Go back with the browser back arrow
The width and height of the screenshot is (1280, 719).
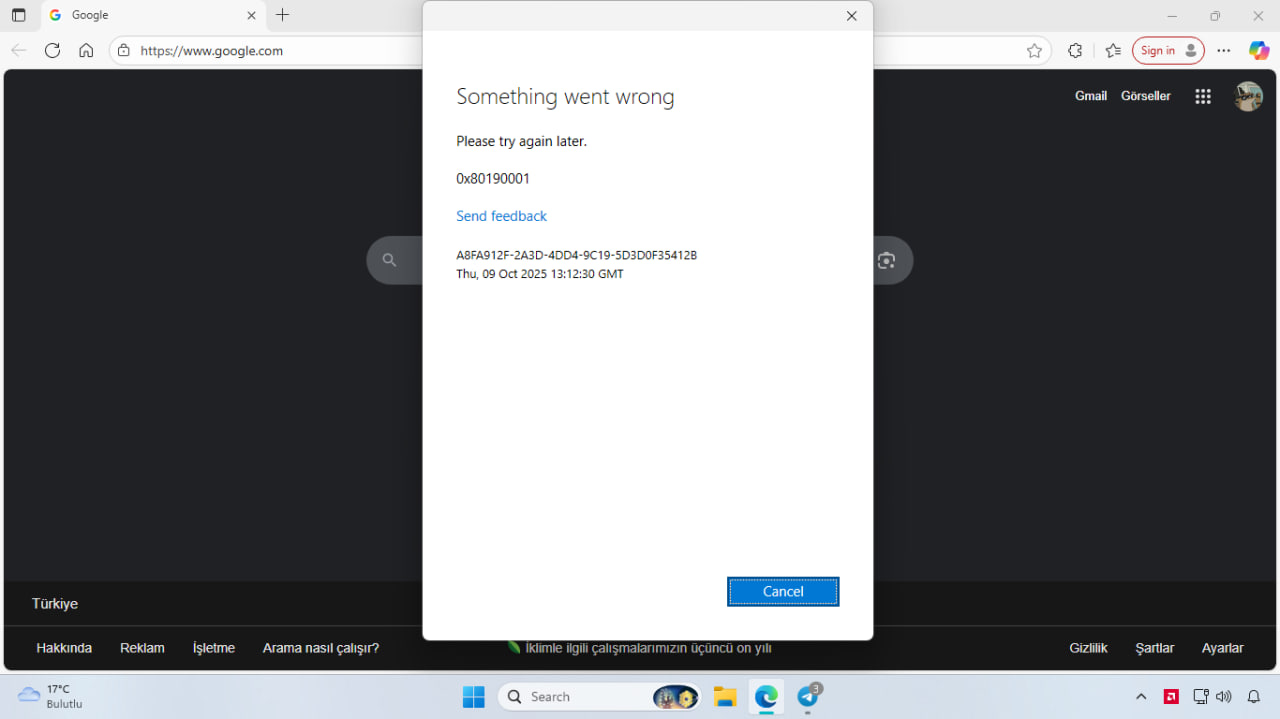coord(19,50)
